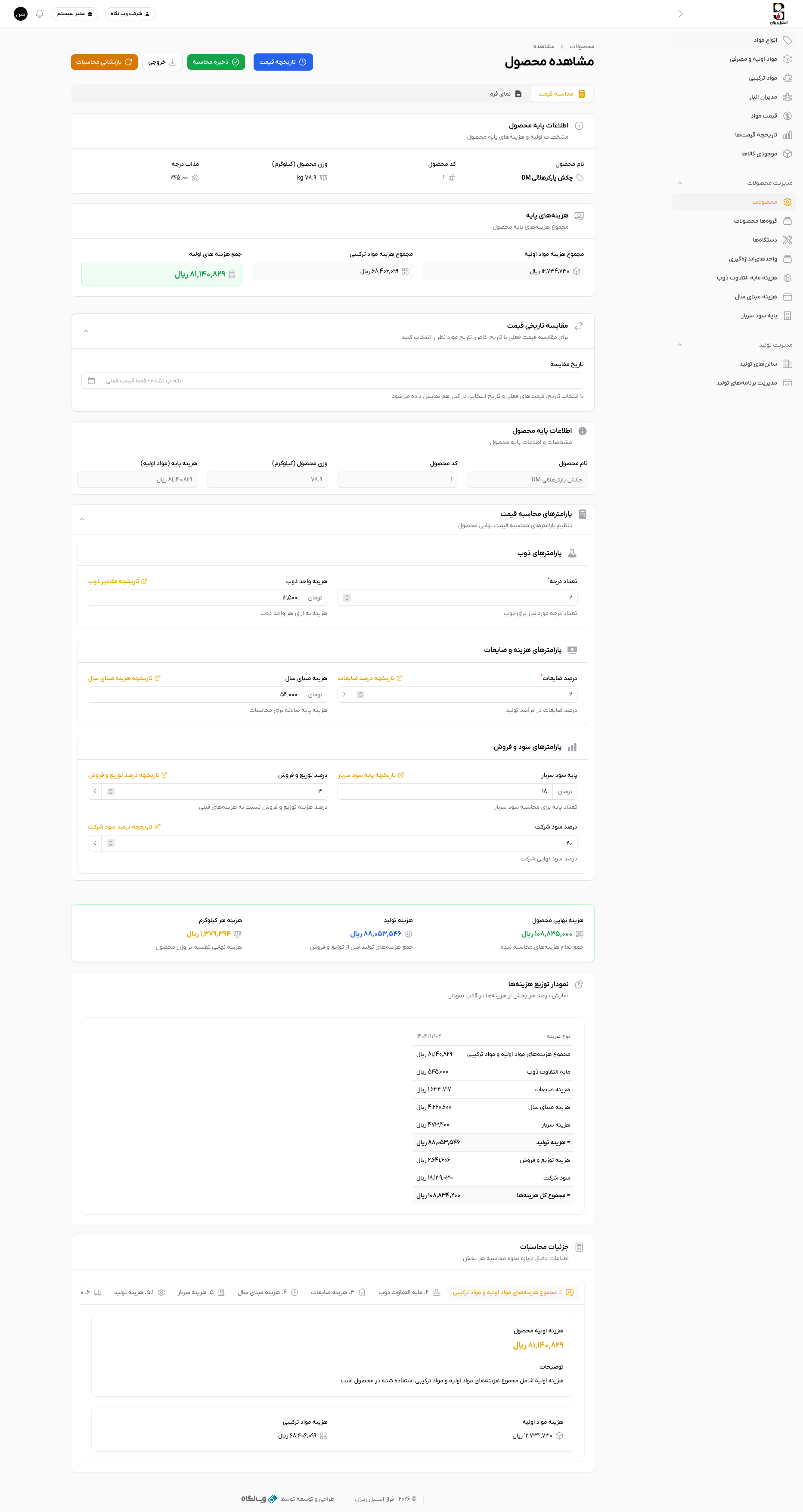
Task: Click the building icon beside سالن‌های تولید
Action: 787,364
